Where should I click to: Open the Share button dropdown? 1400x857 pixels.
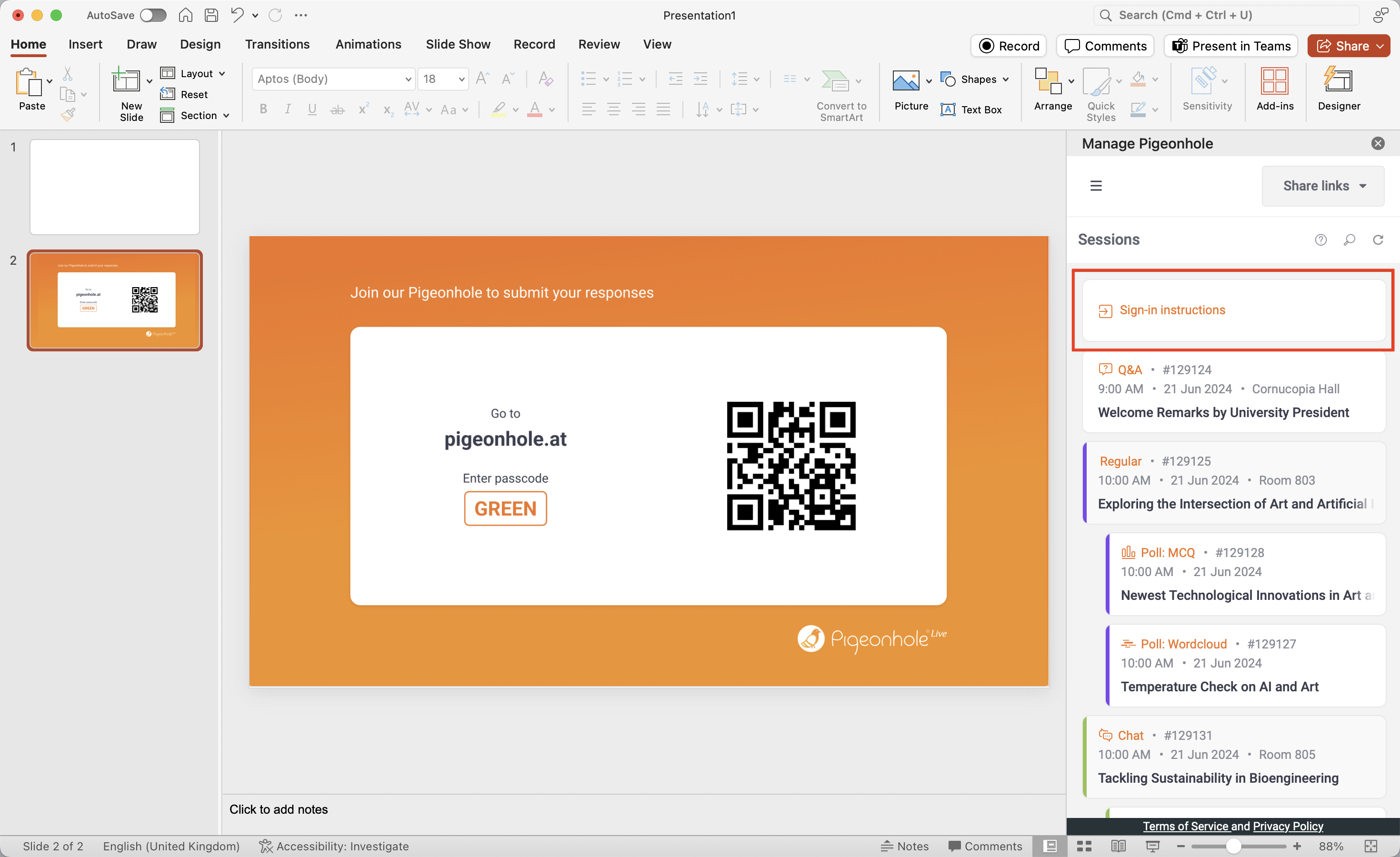(1380, 46)
